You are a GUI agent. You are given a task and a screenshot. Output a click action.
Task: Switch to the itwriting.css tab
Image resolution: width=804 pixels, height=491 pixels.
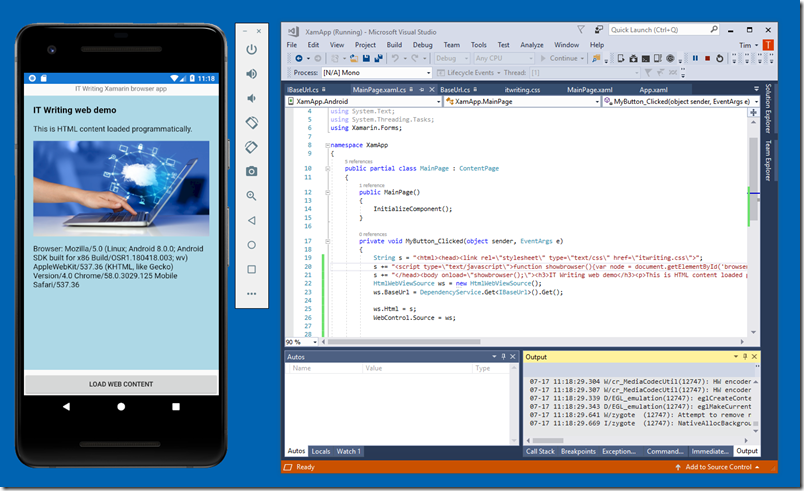(522, 90)
